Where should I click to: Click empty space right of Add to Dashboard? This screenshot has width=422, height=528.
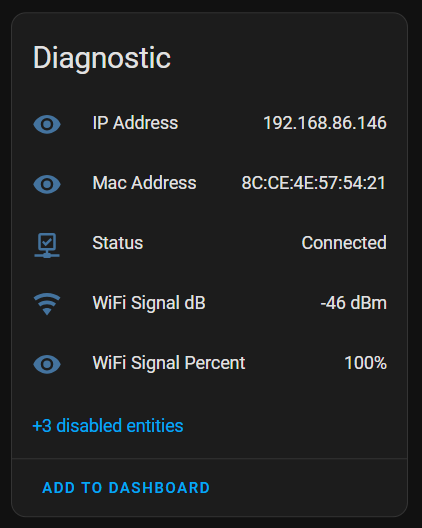click(x=308, y=488)
